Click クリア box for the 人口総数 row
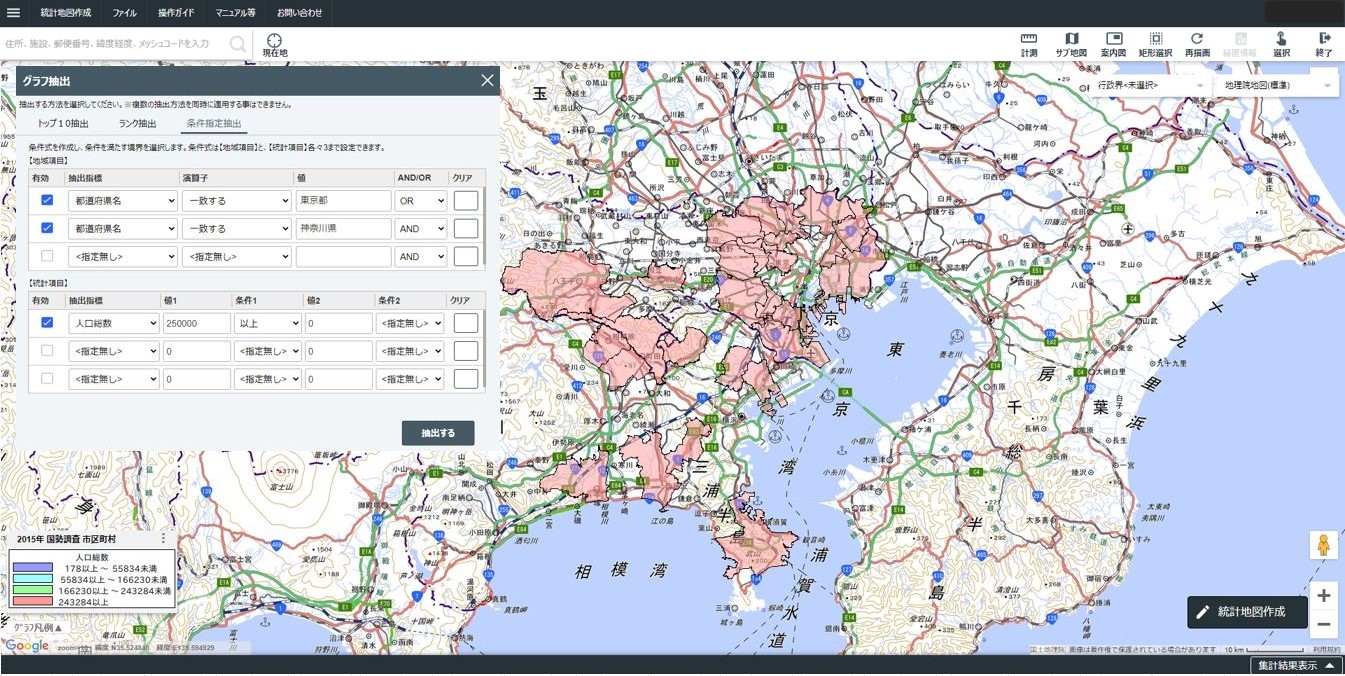The image size is (1345, 676). pyautogui.click(x=466, y=323)
